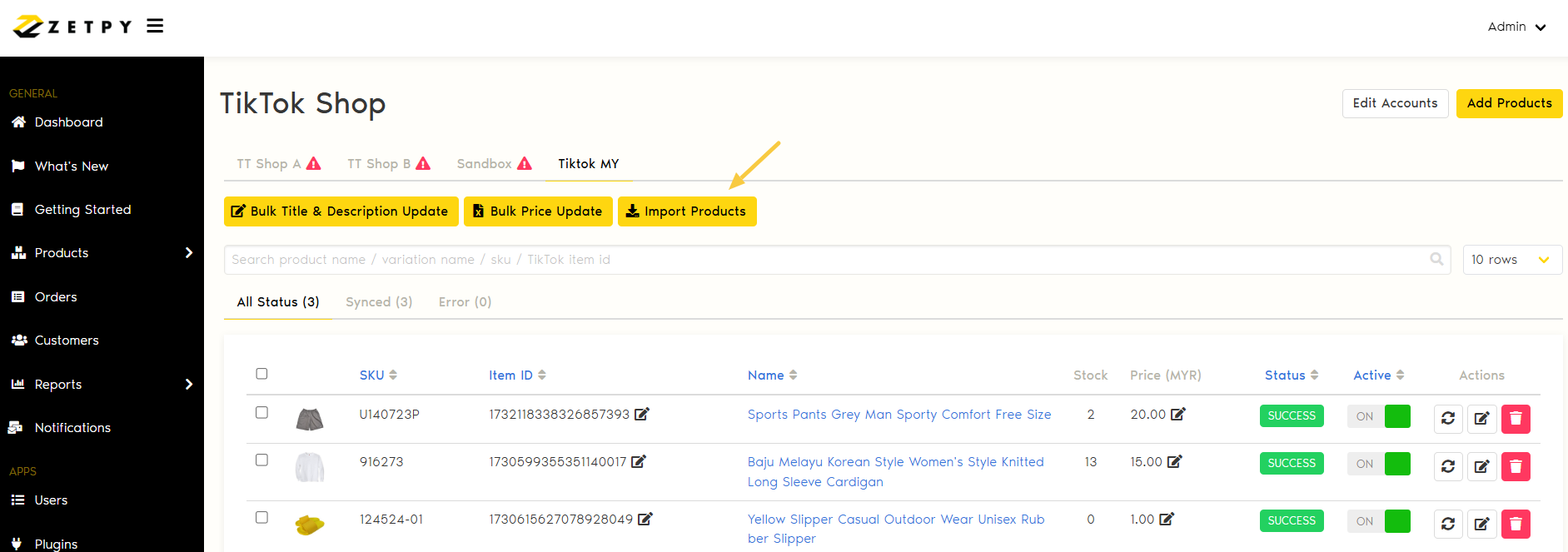
Task: Edit Item ID 1730599355351140017 pencil icon
Action: point(639,461)
